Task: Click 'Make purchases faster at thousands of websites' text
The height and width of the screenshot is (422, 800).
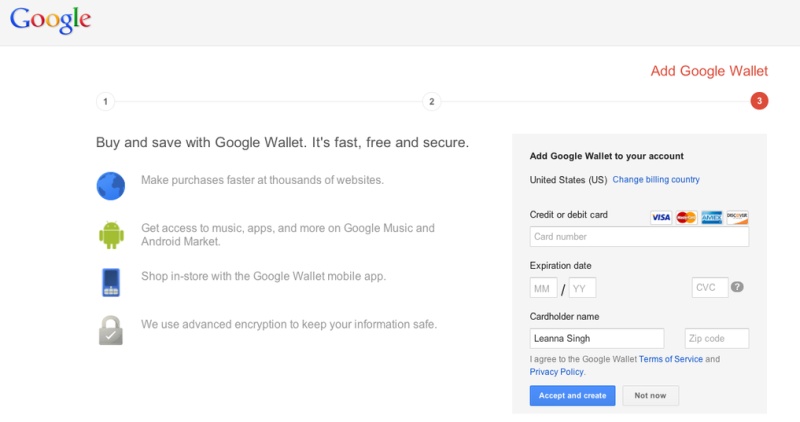Action: click(262, 180)
